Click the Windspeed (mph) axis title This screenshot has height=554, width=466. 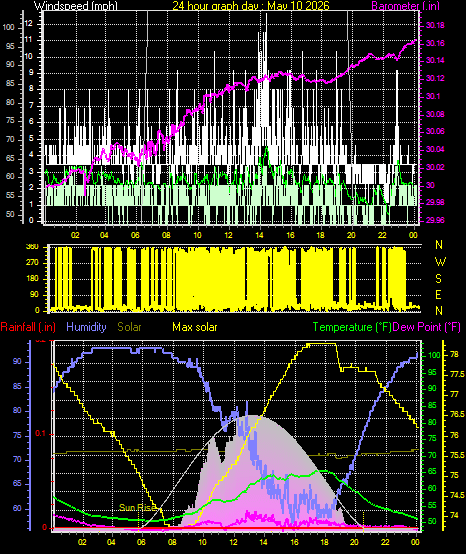[75, 5]
